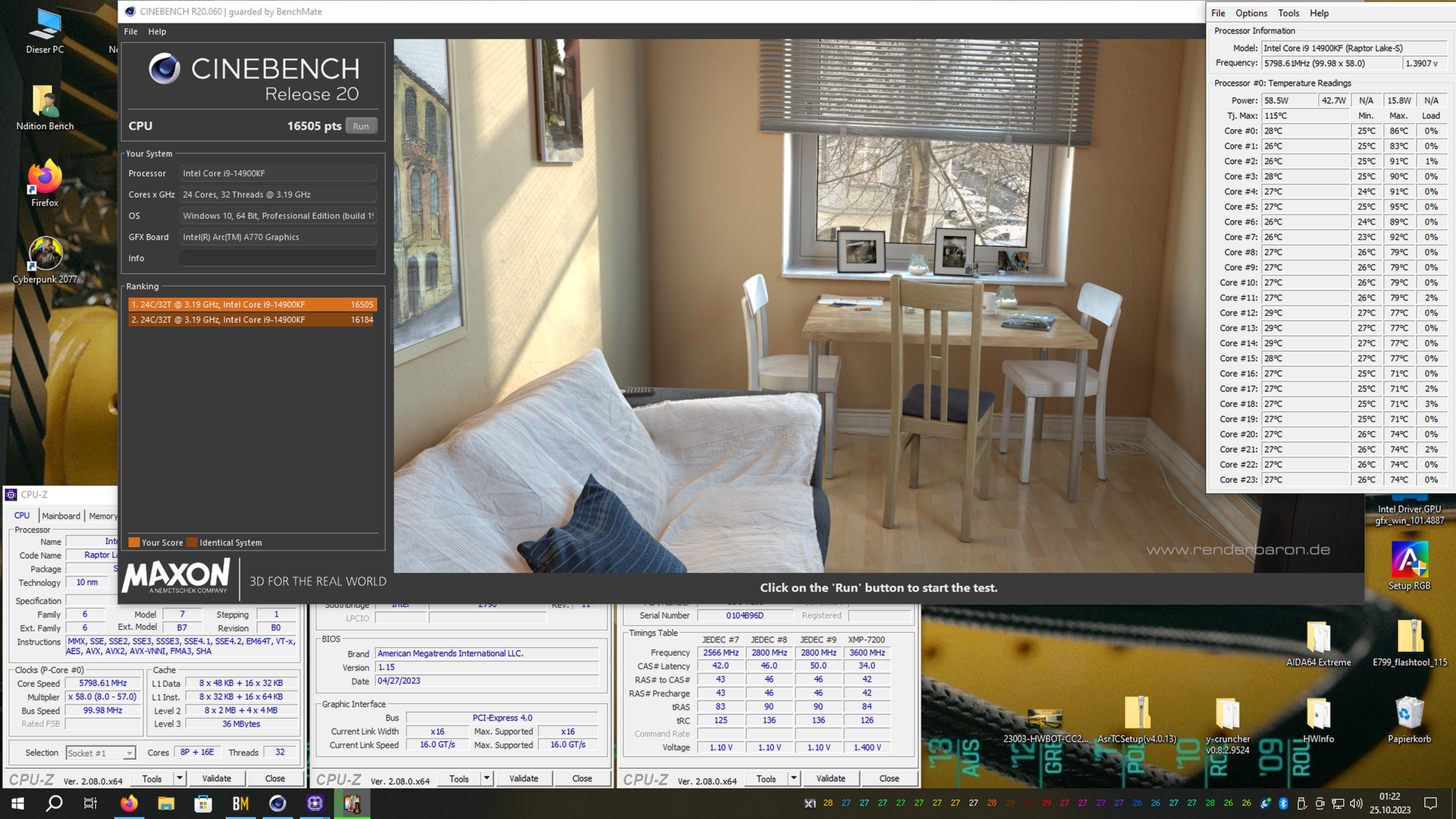Click Close in the CPU tab CPU-Z window

[275, 778]
